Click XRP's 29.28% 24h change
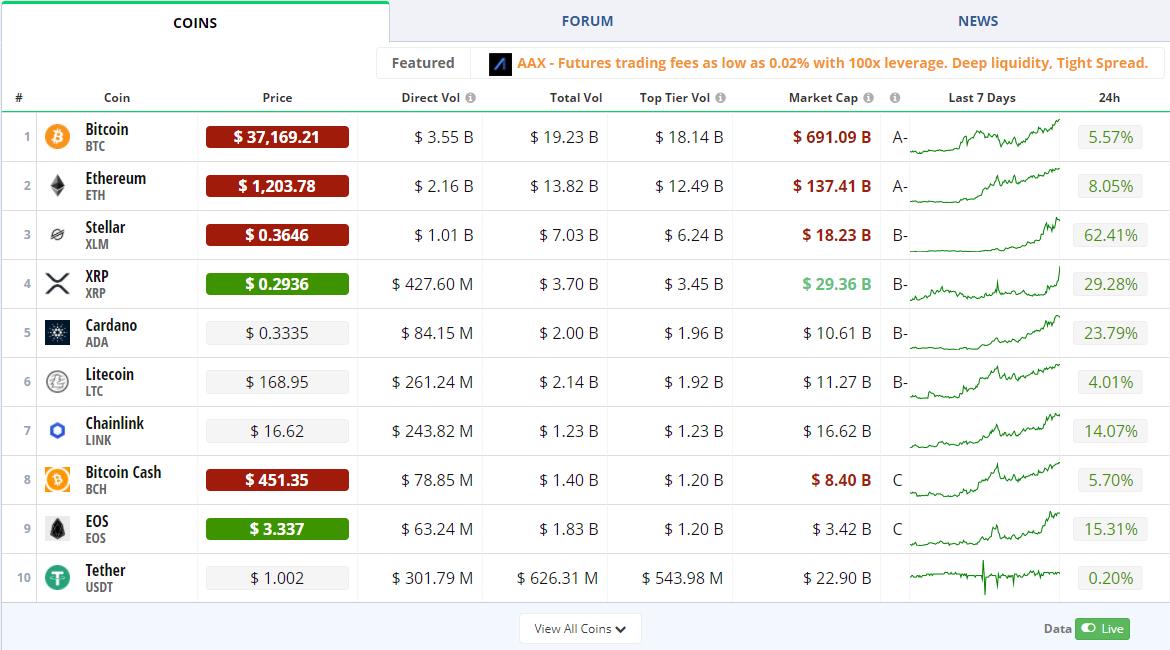The height and width of the screenshot is (650, 1170). pyautogui.click(x=1110, y=284)
